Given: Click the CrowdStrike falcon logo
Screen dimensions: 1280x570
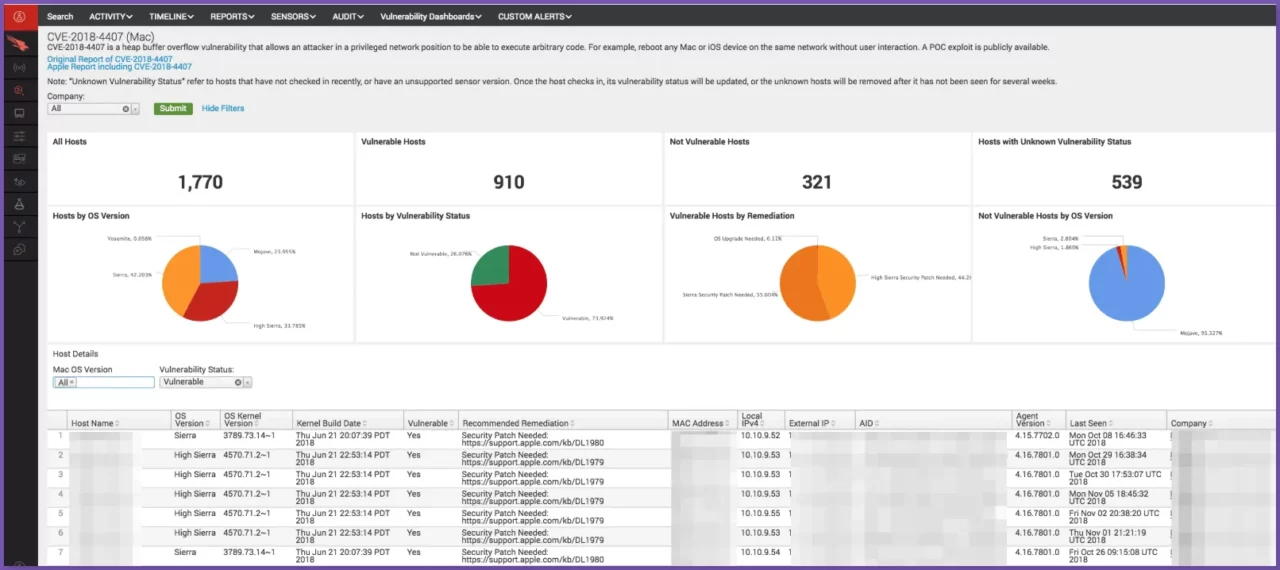Looking at the screenshot, I should pyautogui.click(x=19, y=43).
